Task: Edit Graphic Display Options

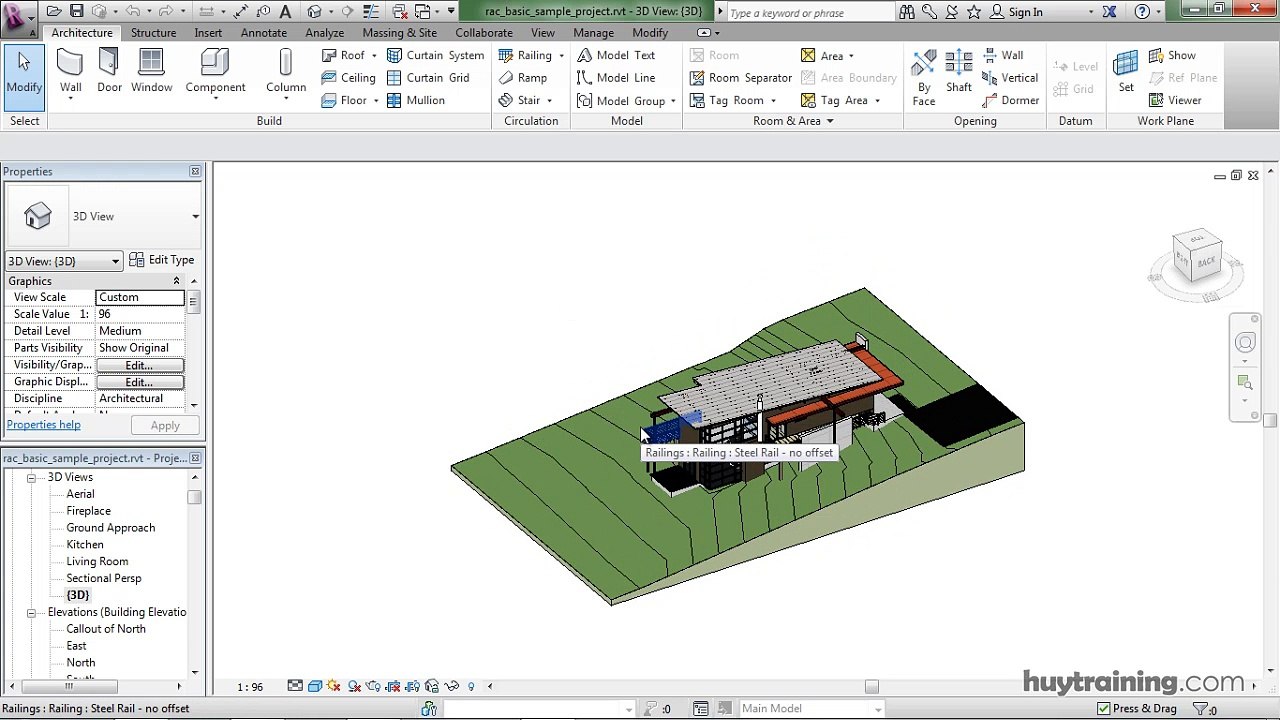Action: 140,382
